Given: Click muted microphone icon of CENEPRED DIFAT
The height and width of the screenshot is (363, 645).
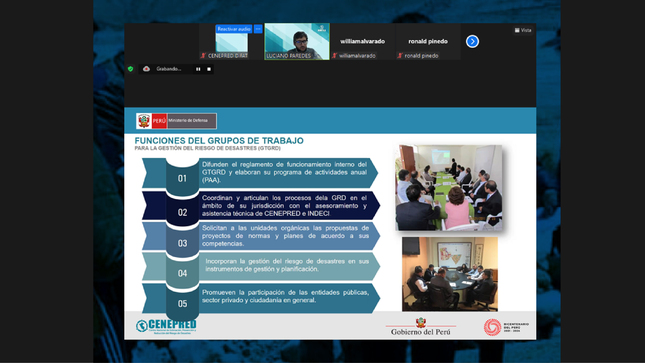Looking at the screenshot, I should coord(203,56).
